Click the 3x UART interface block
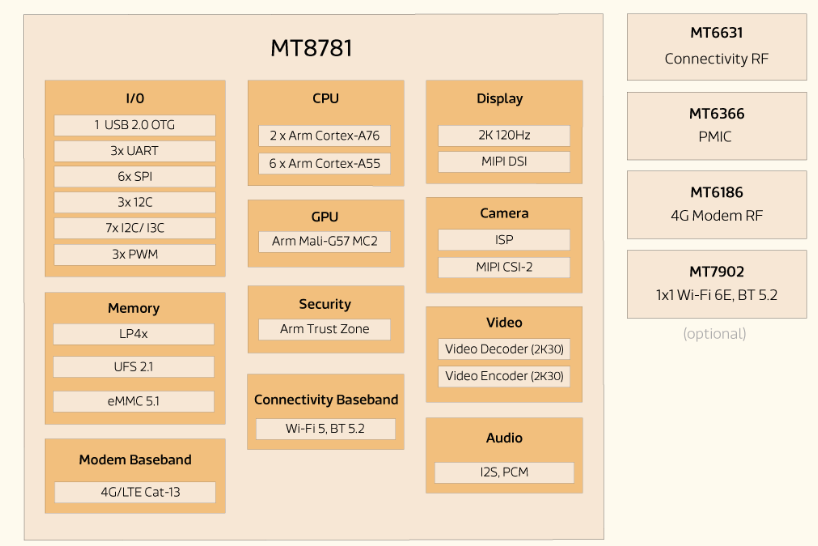Image resolution: width=818 pixels, height=546 pixels. [x=135, y=151]
